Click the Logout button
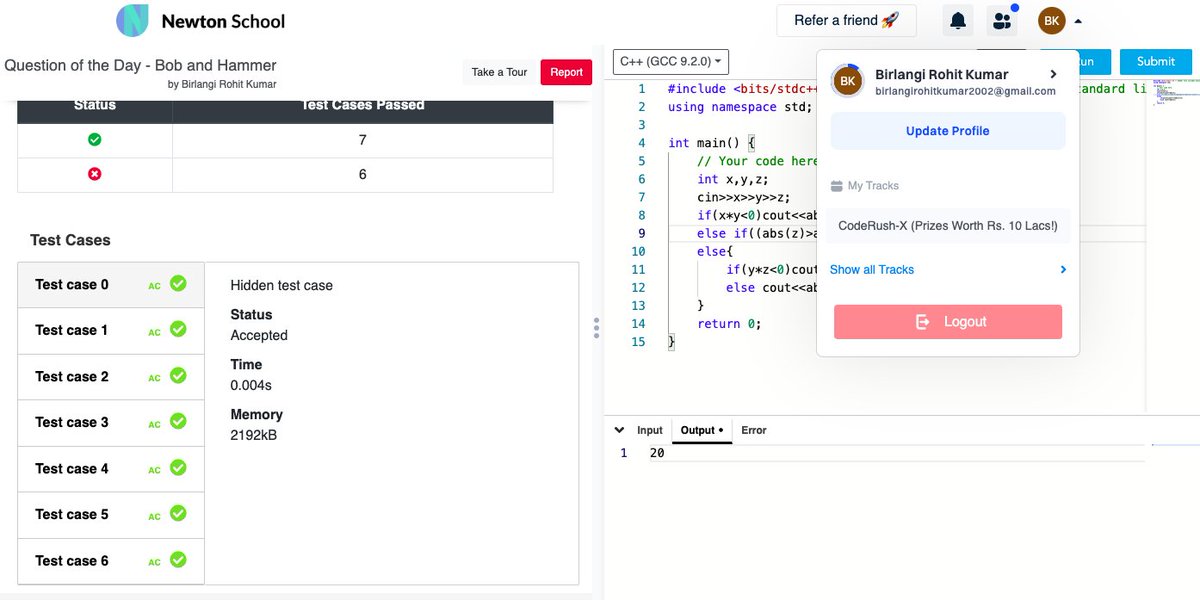1200x600 pixels. (x=948, y=322)
